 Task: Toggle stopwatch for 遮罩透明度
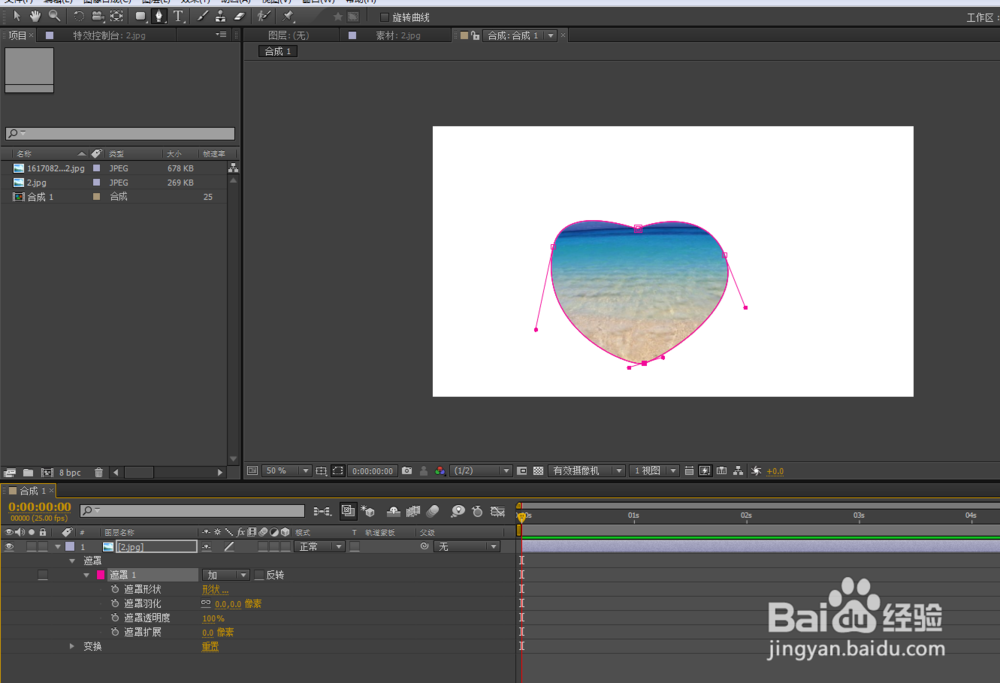pos(115,617)
